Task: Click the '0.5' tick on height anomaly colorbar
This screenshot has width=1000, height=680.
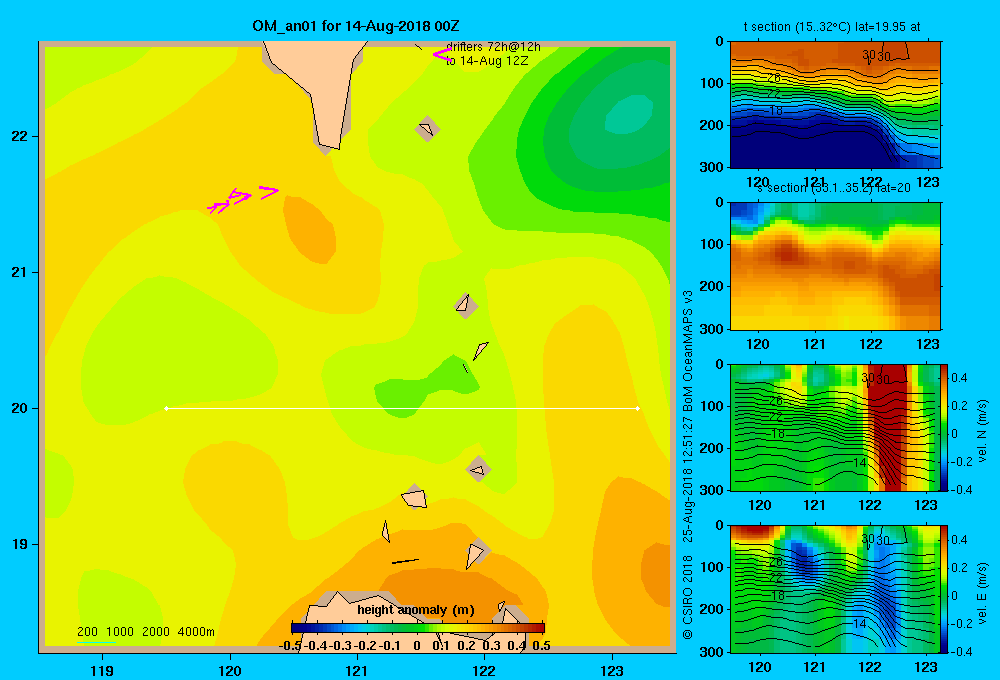Action: pos(541,646)
